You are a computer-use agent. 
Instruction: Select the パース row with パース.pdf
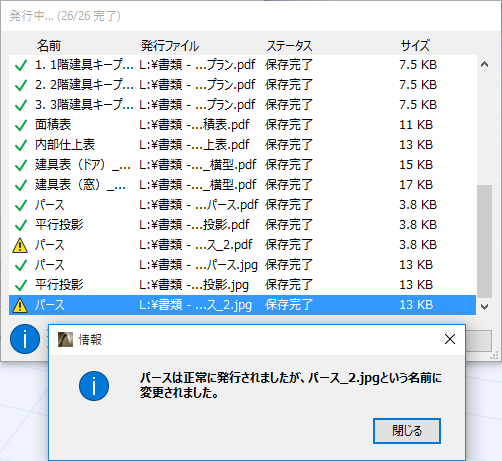click(x=242, y=205)
